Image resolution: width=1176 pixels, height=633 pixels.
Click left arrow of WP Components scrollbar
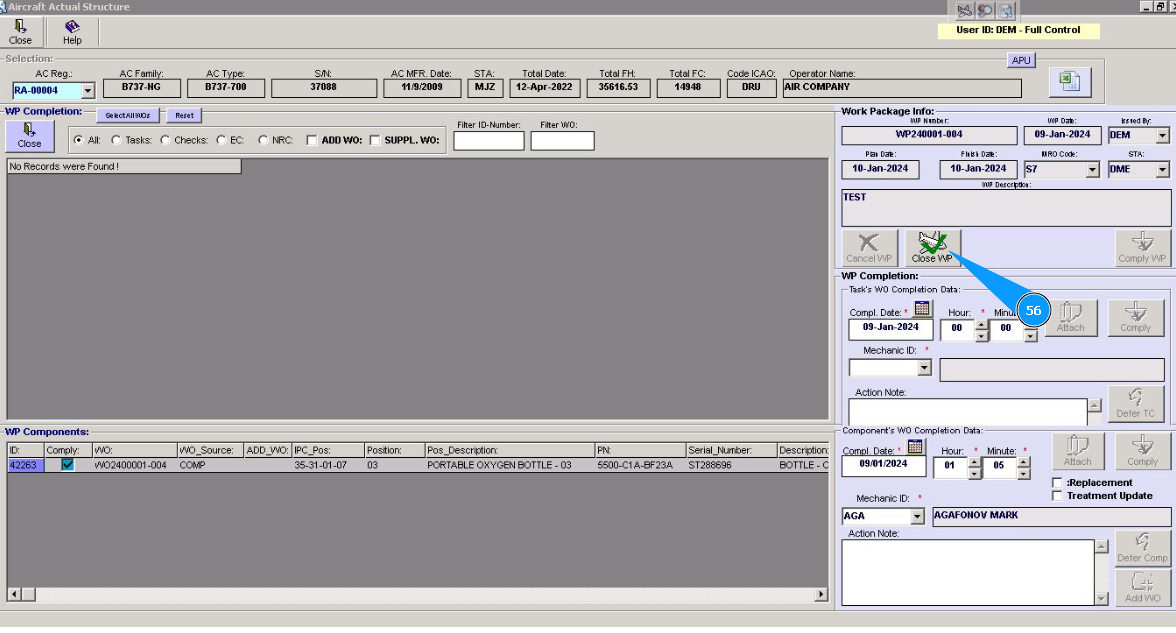point(14,594)
